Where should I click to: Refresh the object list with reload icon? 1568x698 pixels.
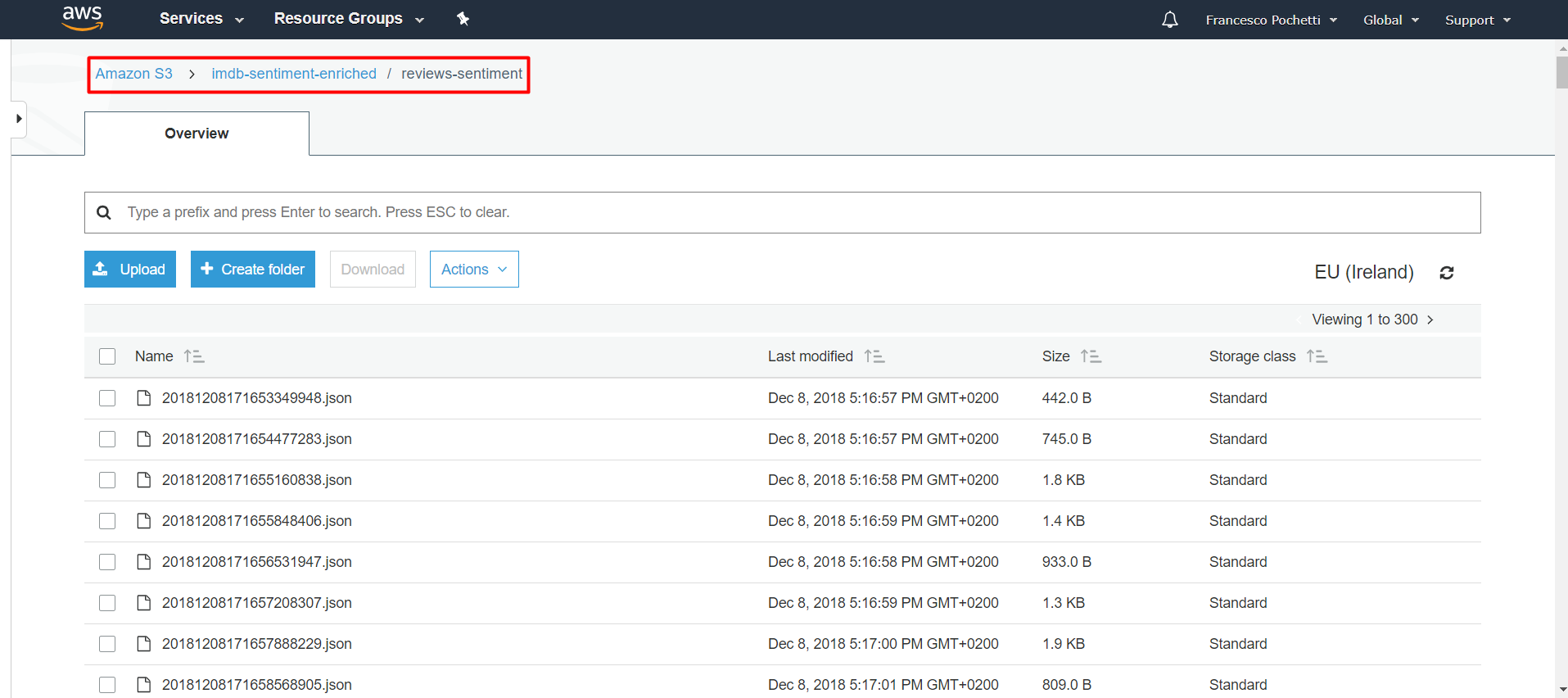click(1446, 273)
